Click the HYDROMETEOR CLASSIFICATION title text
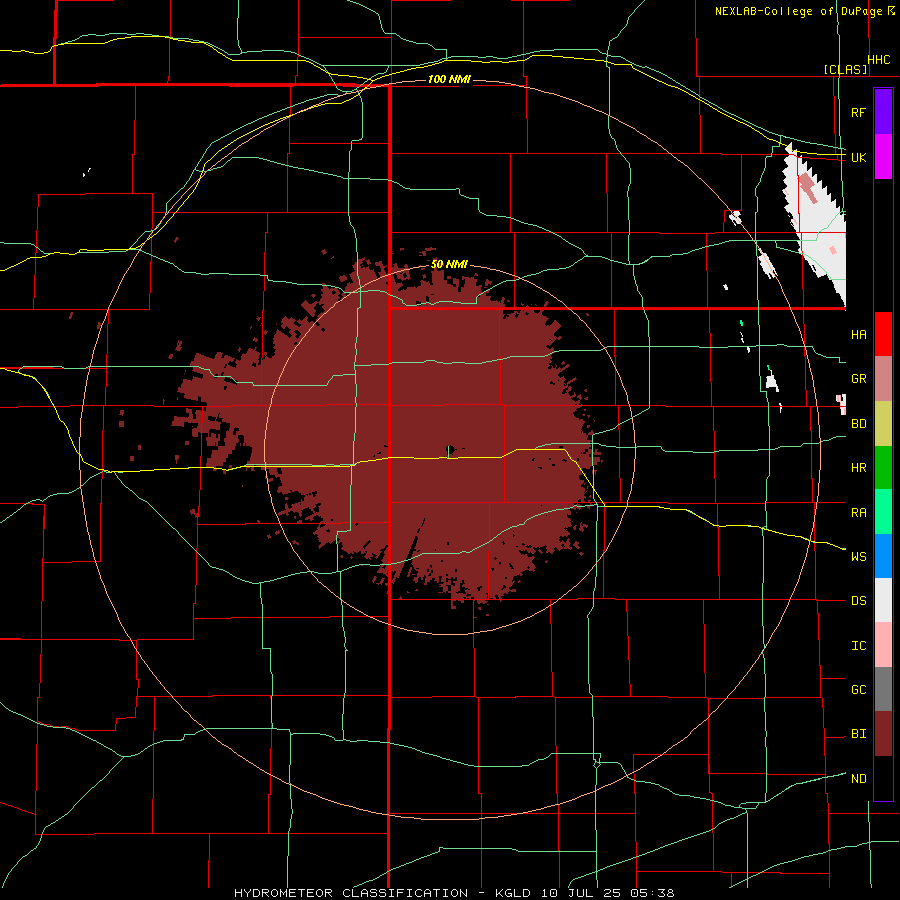Image resolution: width=900 pixels, height=900 pixels. point(351,893)
